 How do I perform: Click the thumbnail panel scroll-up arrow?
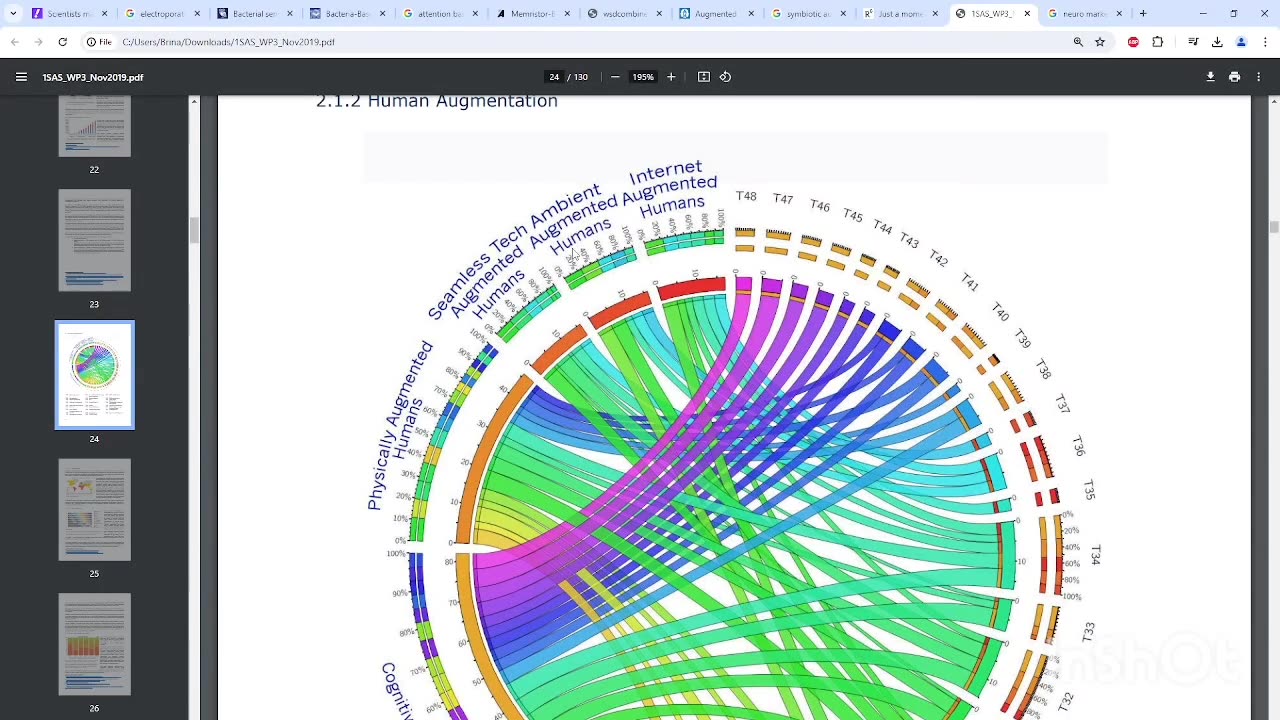(x=194, y=101)
